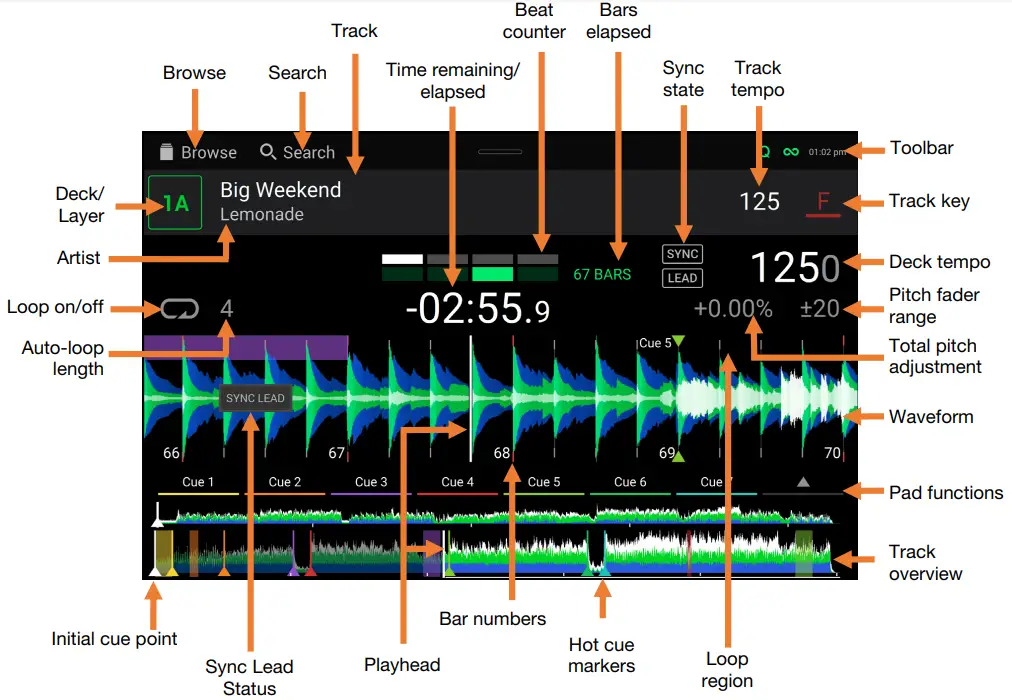
Task: Toggle the green Q quantize icon
Action: pyautogui.click(x=765, y=152)
